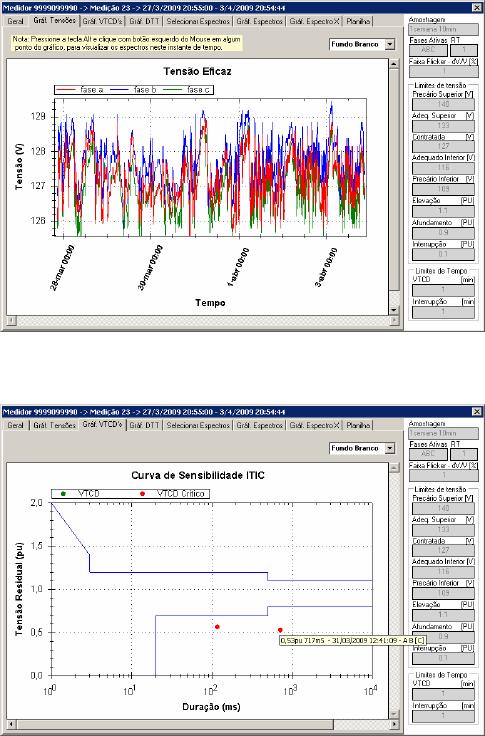Viewport: 485px width, 736px height.
Task: Click VTCD min field in Tensão Eficaz window
Action: tap(444, 290)
